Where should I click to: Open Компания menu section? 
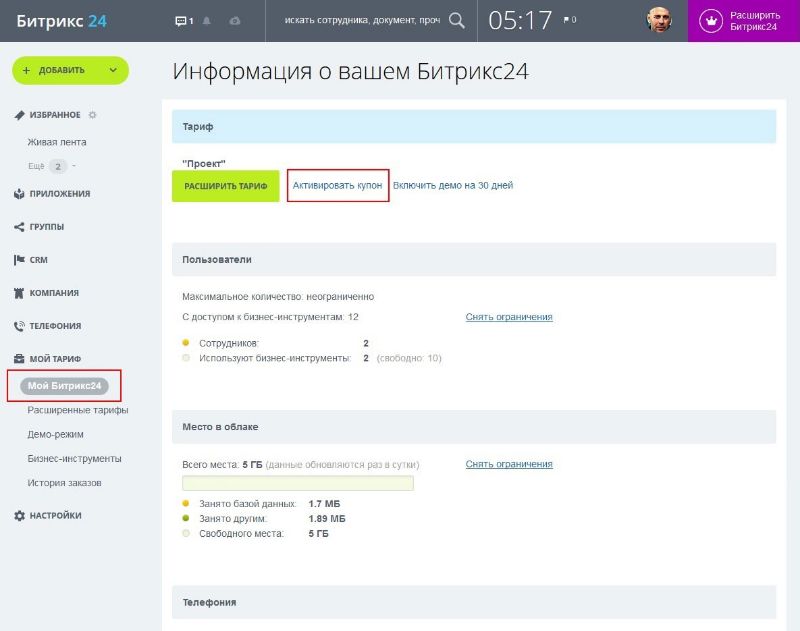click(54, 293)
